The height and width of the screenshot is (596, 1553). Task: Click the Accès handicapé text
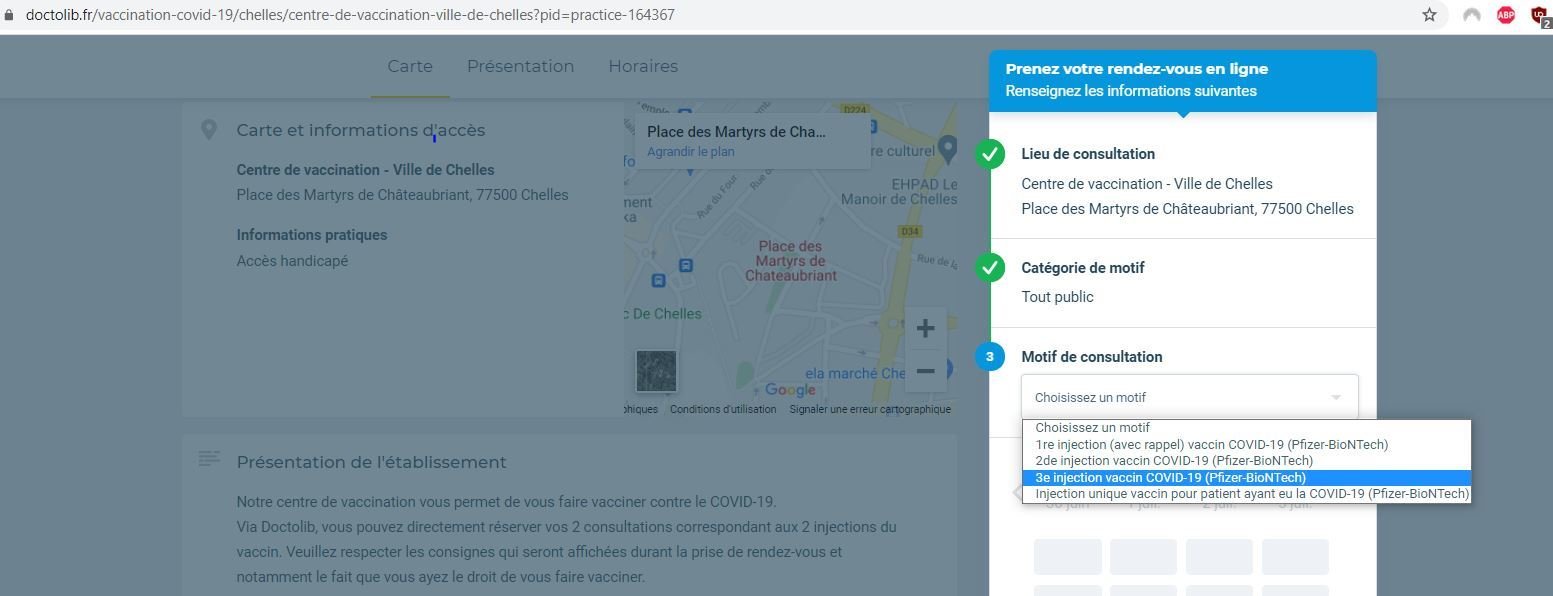point(292,261)
